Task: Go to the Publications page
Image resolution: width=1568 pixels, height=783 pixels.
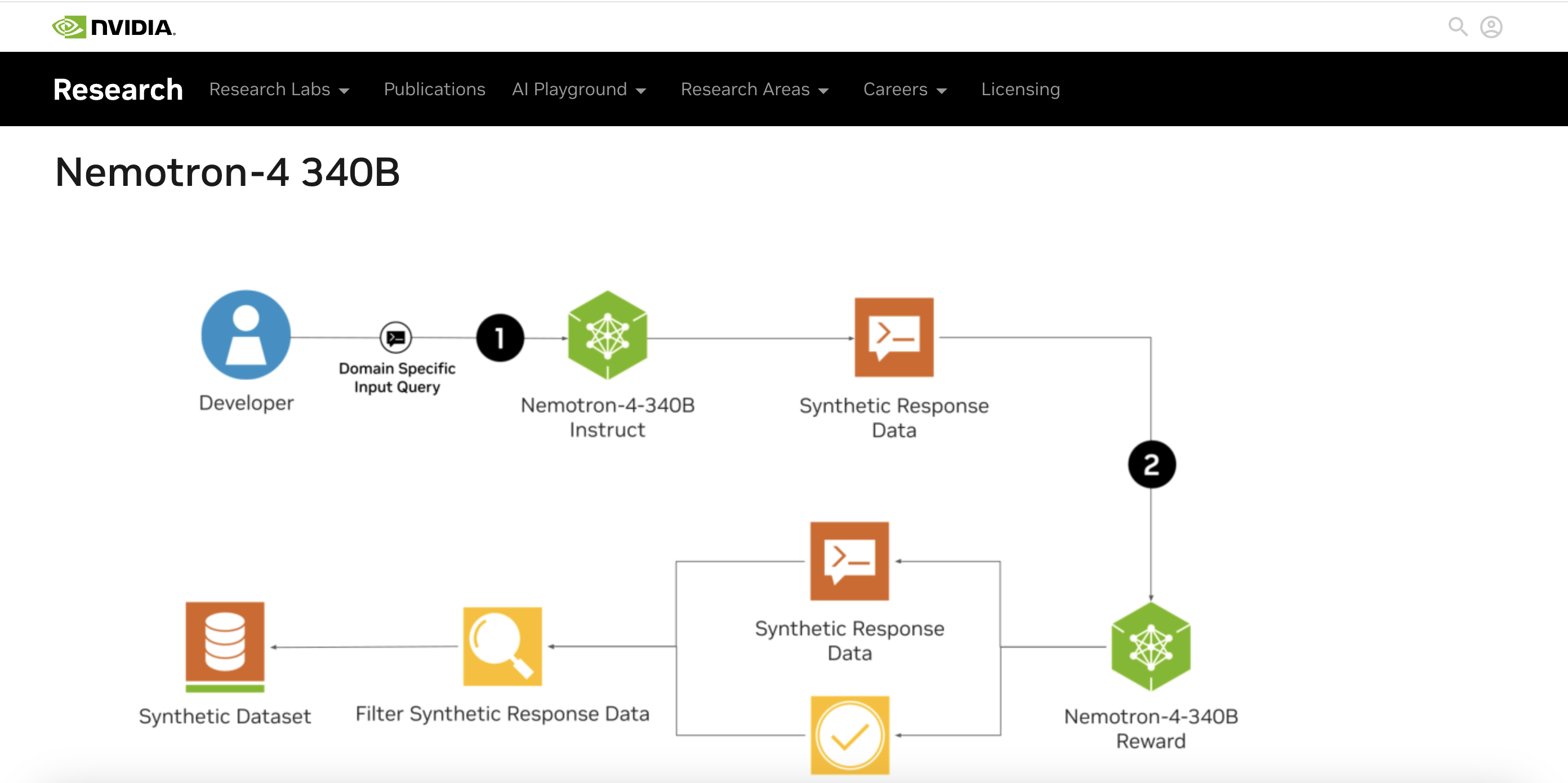Action: click(x=434, y=90)
